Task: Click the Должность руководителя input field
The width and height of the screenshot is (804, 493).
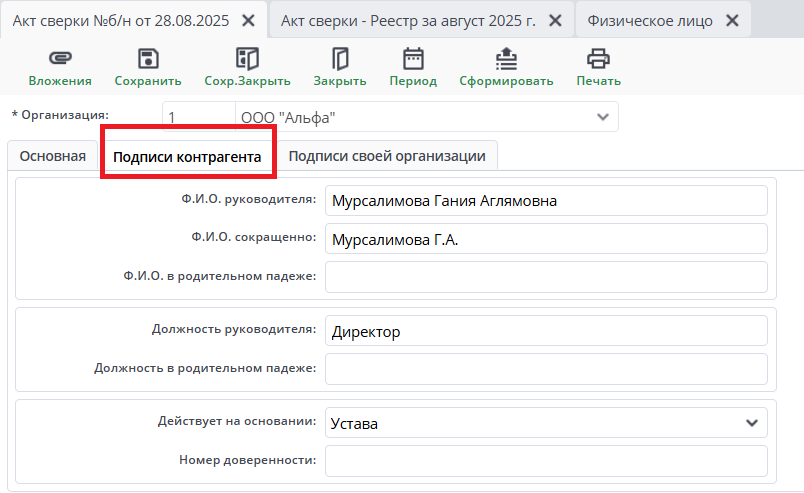Action: pyautogui.click(x=545, y=331)
